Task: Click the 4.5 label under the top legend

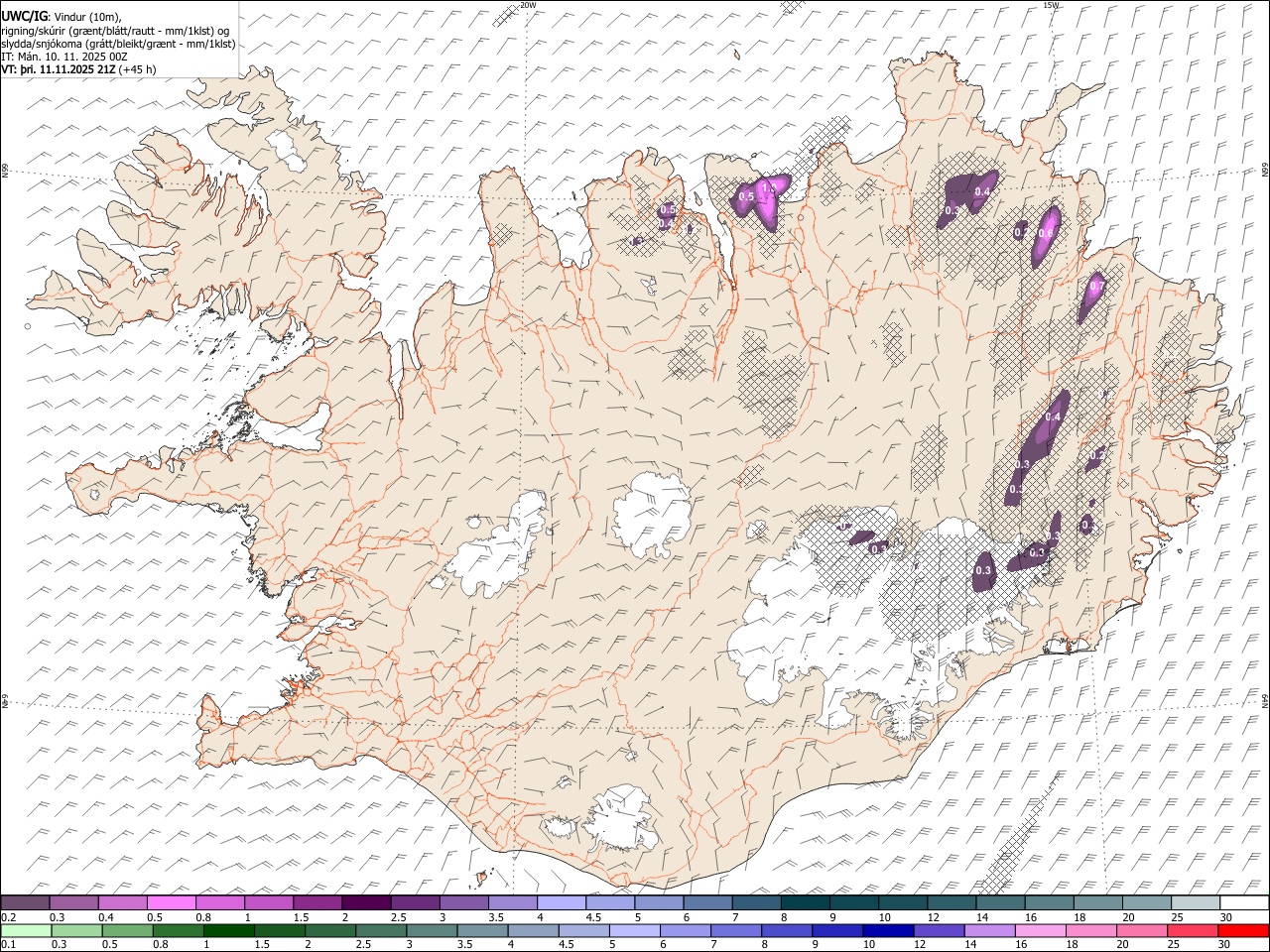Action: 593,917
